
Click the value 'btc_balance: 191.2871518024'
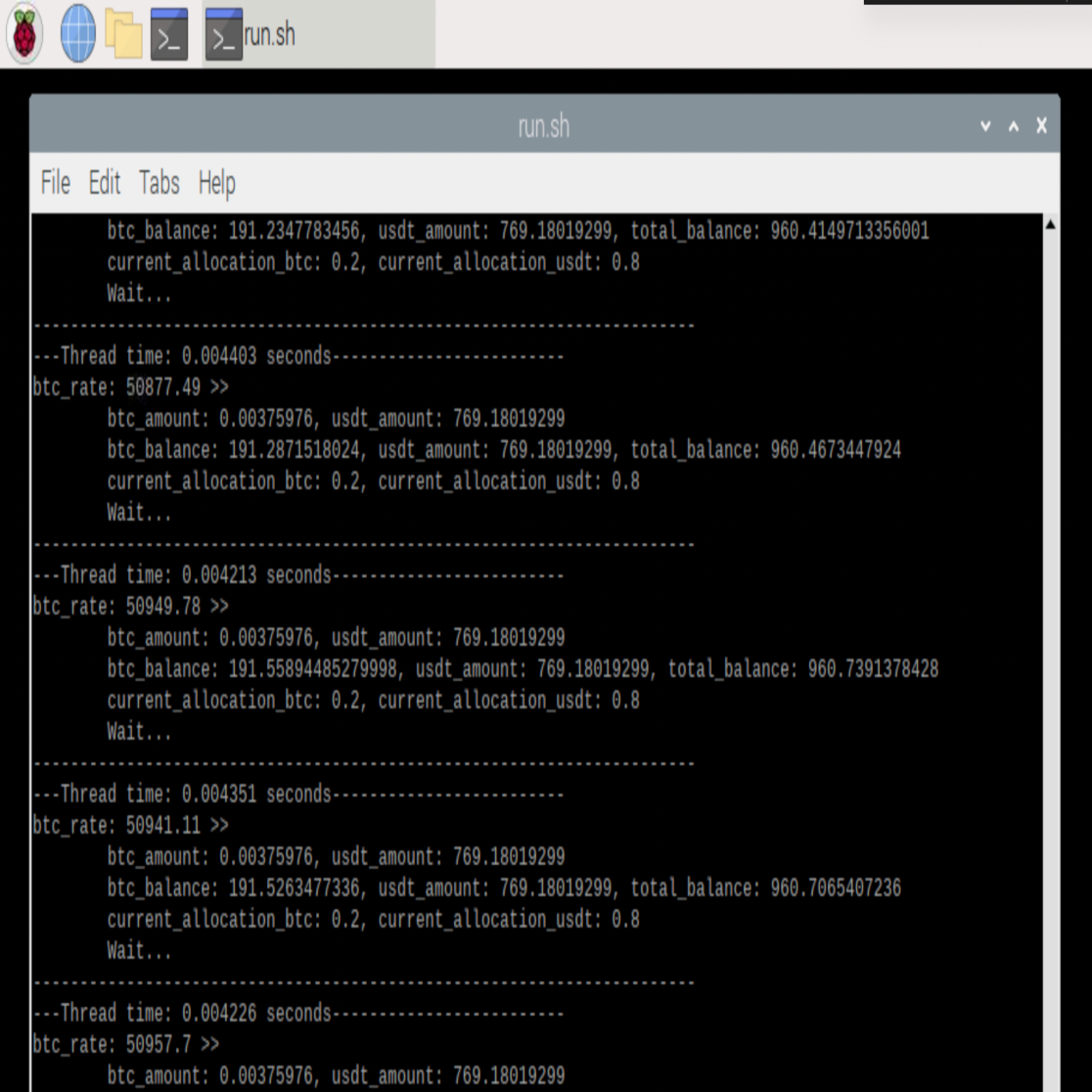pyautogui.click(x=233, y=450)
